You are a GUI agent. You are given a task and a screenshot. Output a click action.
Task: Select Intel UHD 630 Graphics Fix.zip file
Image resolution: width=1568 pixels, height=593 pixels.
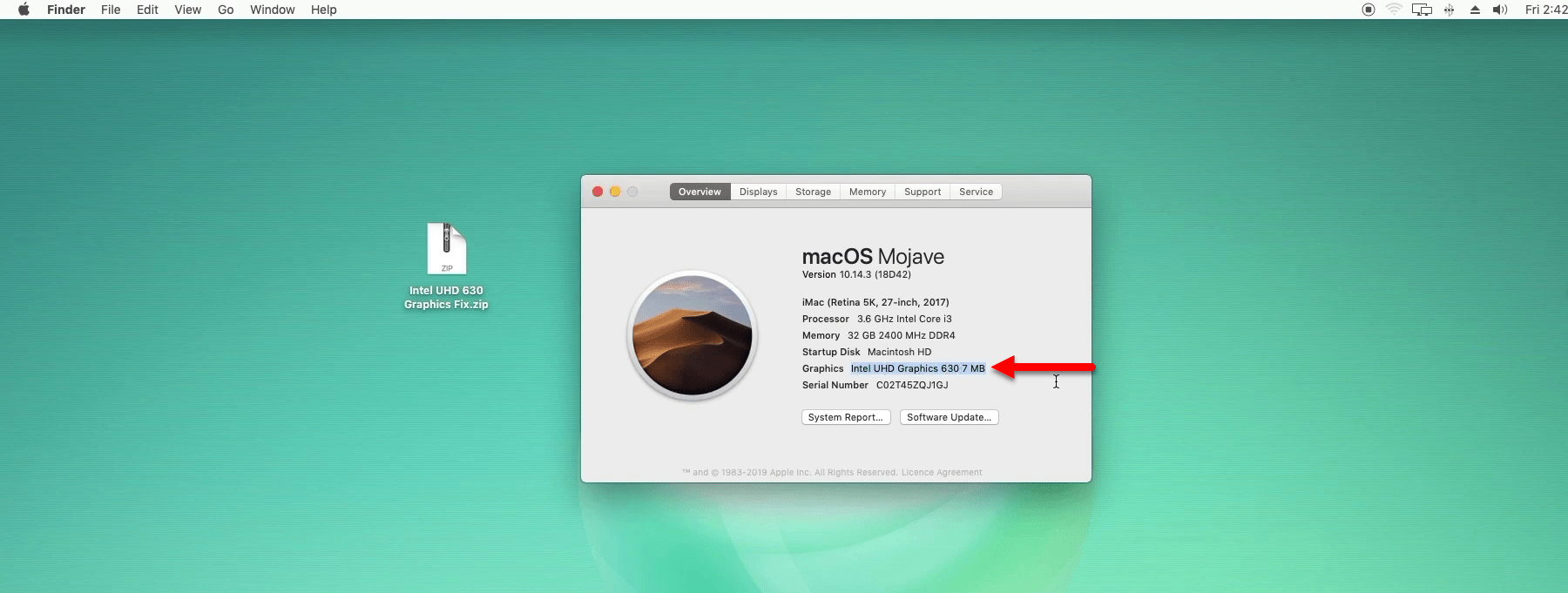[x=446, y=266]
